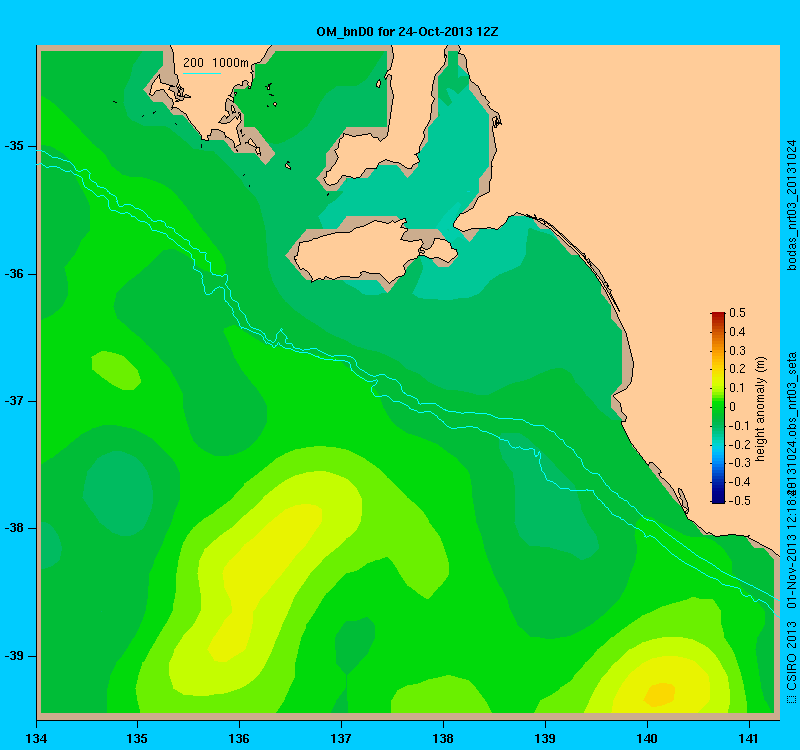
Task: Click the -38 latitude axis label
Action: 14,528
